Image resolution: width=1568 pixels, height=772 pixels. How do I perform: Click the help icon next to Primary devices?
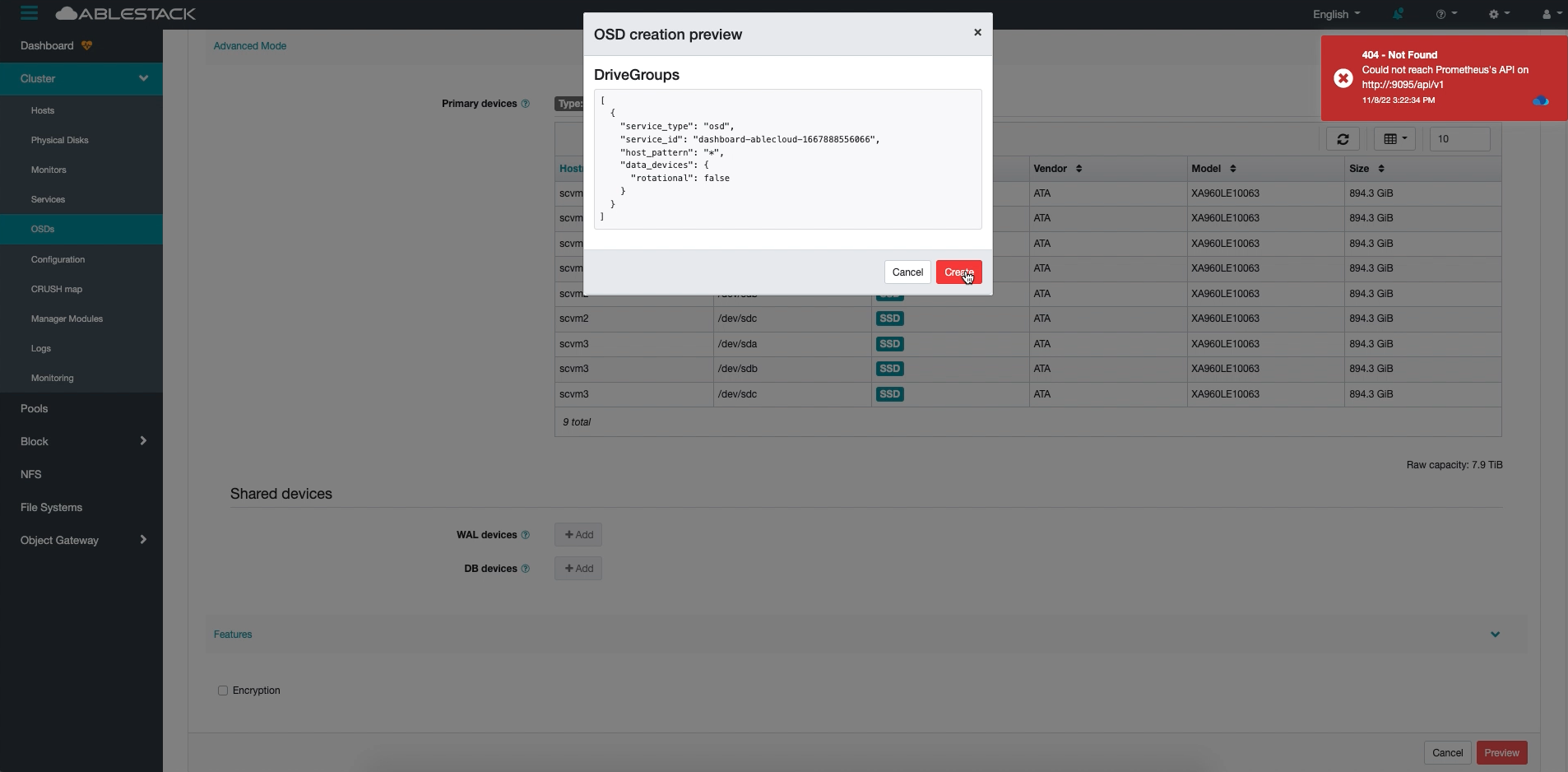[x=526, y=104]
